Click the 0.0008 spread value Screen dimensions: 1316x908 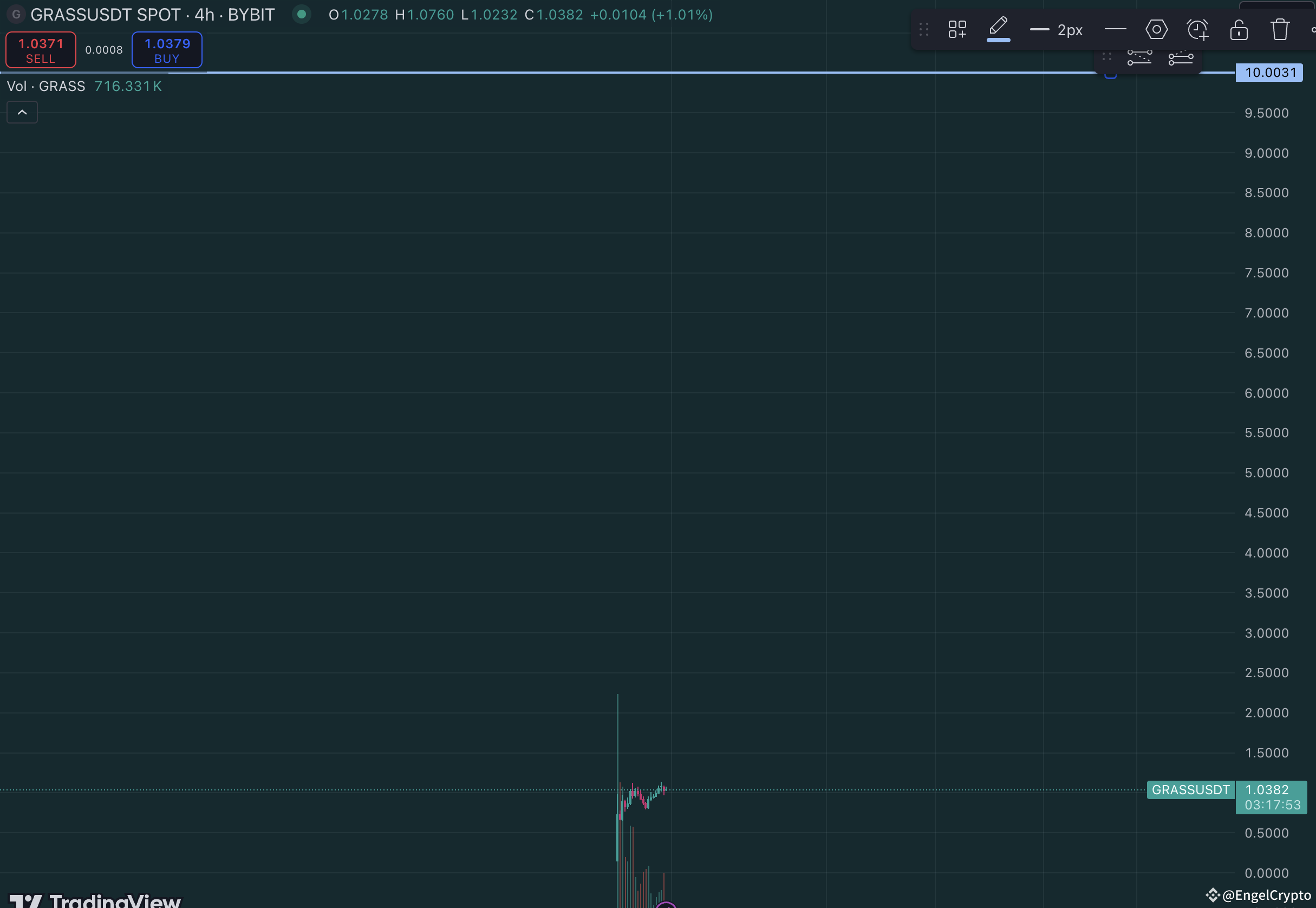tap(104, 50)
